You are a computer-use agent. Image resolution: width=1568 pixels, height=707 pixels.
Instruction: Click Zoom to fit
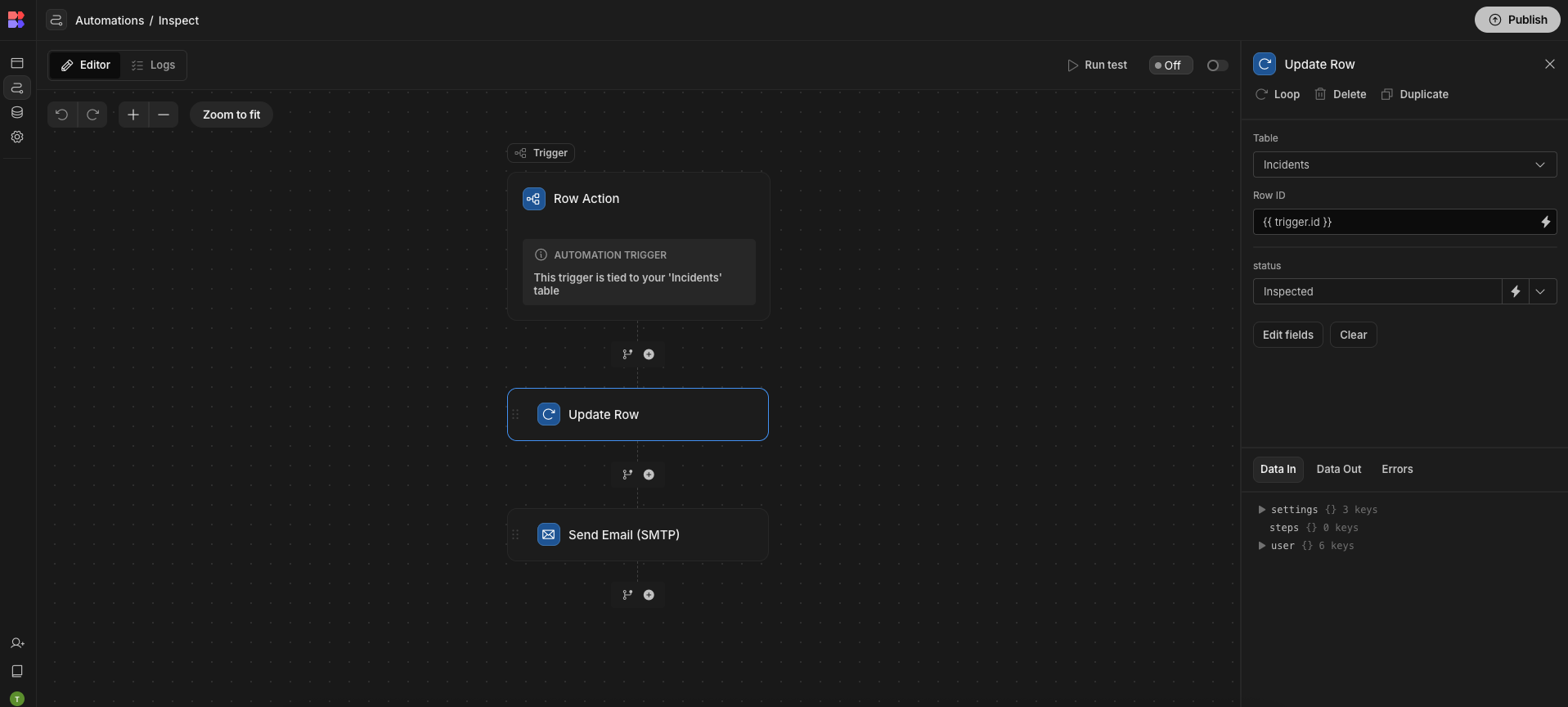pos(231,115)
